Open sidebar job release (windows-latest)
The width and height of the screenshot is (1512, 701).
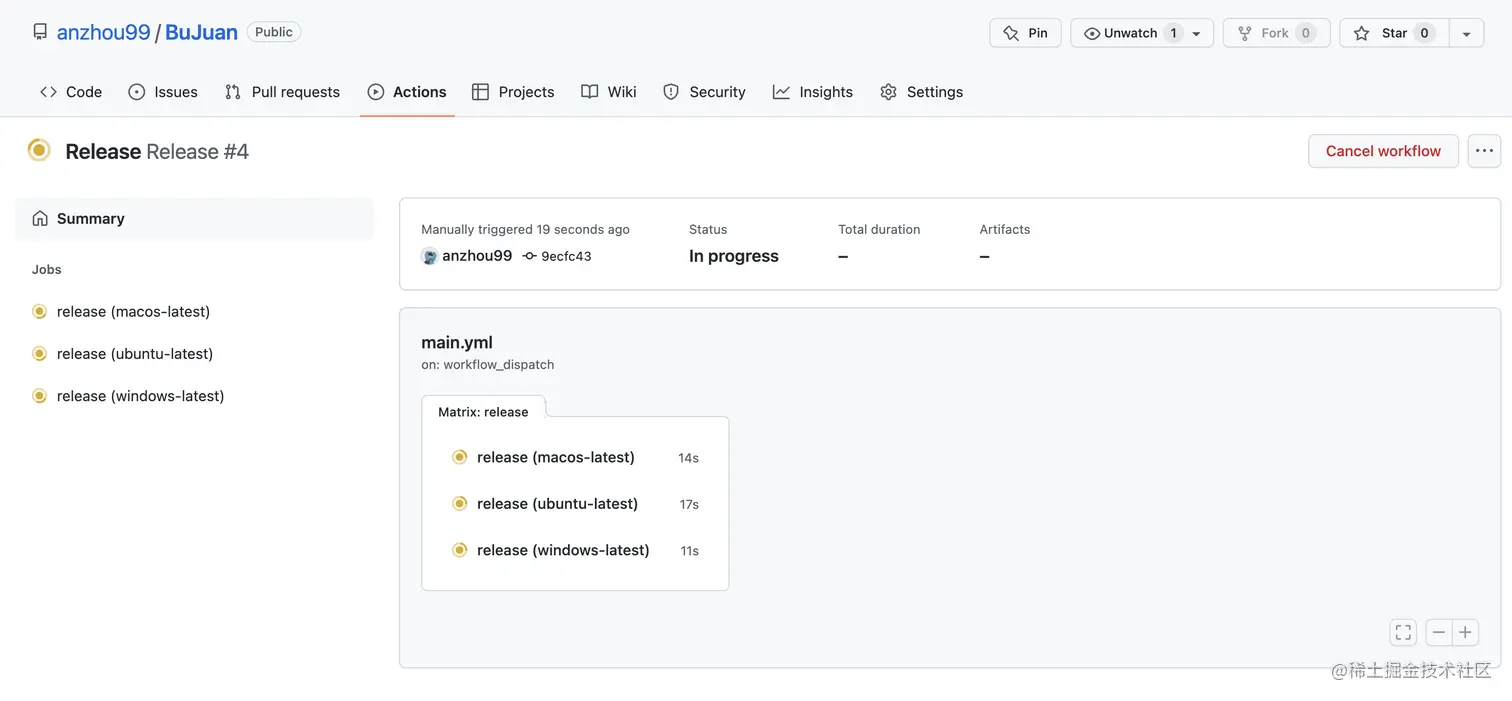click(140, 396)
